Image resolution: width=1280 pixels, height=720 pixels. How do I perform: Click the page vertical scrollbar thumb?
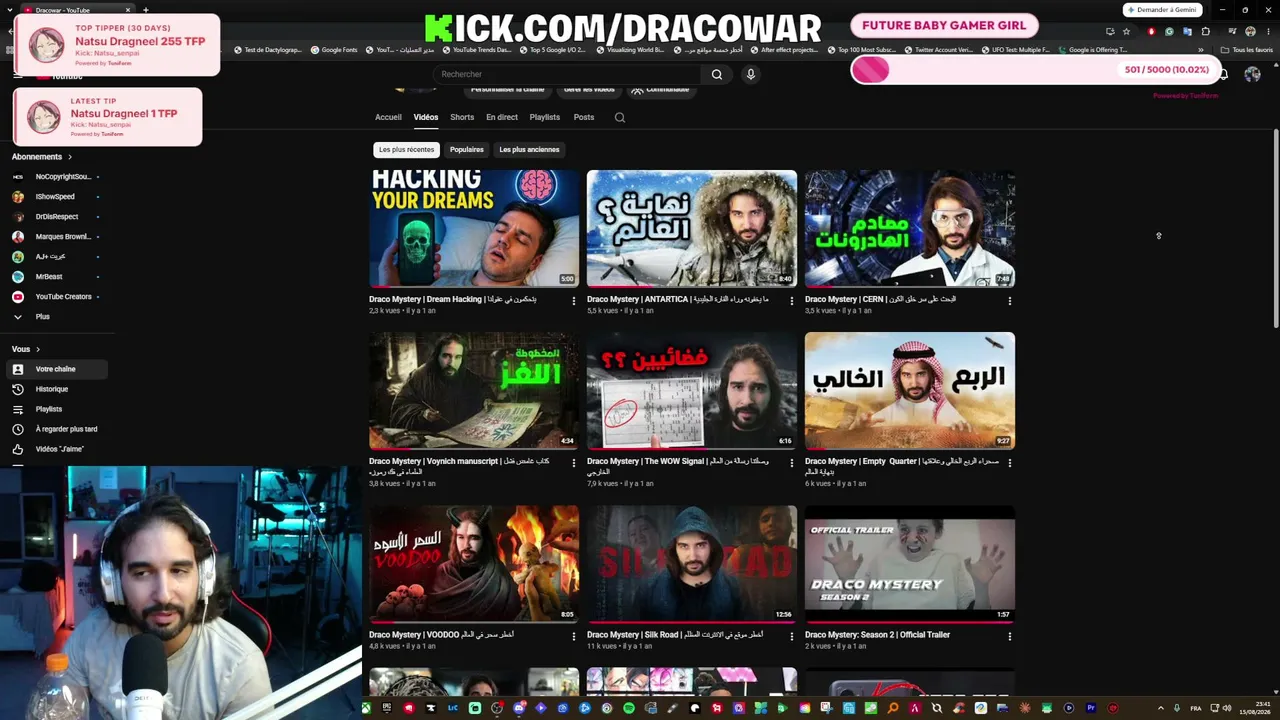pos(1276,227)
